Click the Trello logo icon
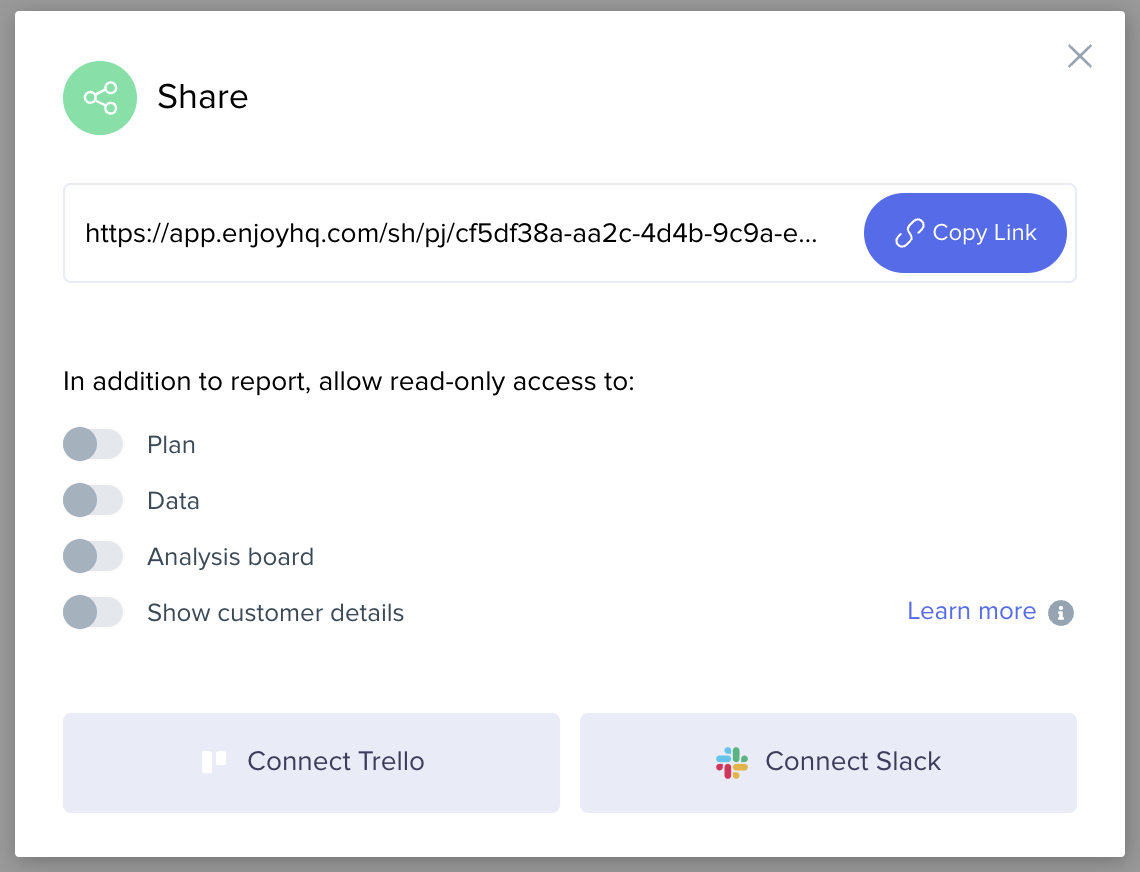The image size is (1140, 872). click(214, 762)
